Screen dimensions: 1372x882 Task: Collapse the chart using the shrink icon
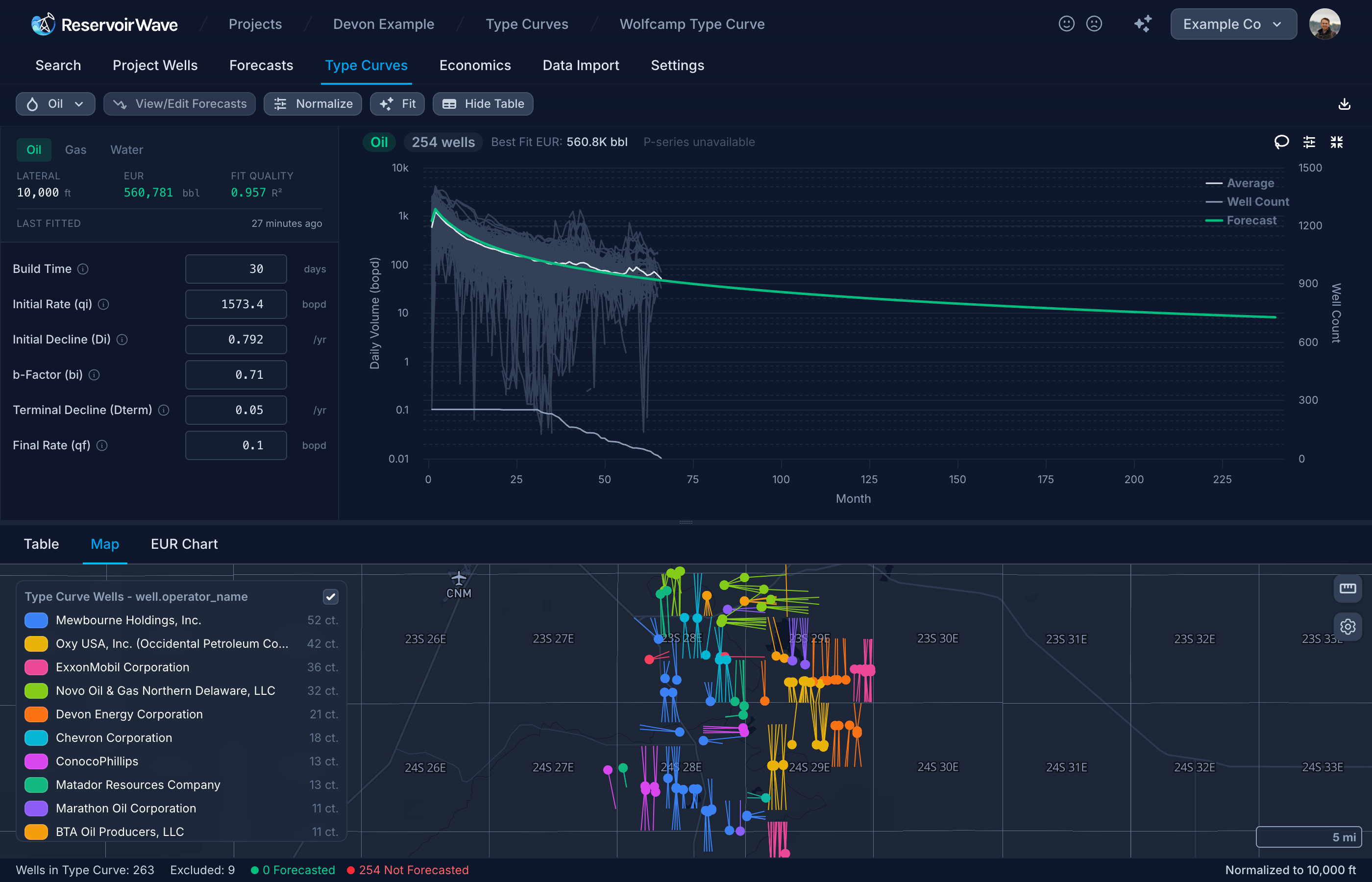pos(1337,142)
